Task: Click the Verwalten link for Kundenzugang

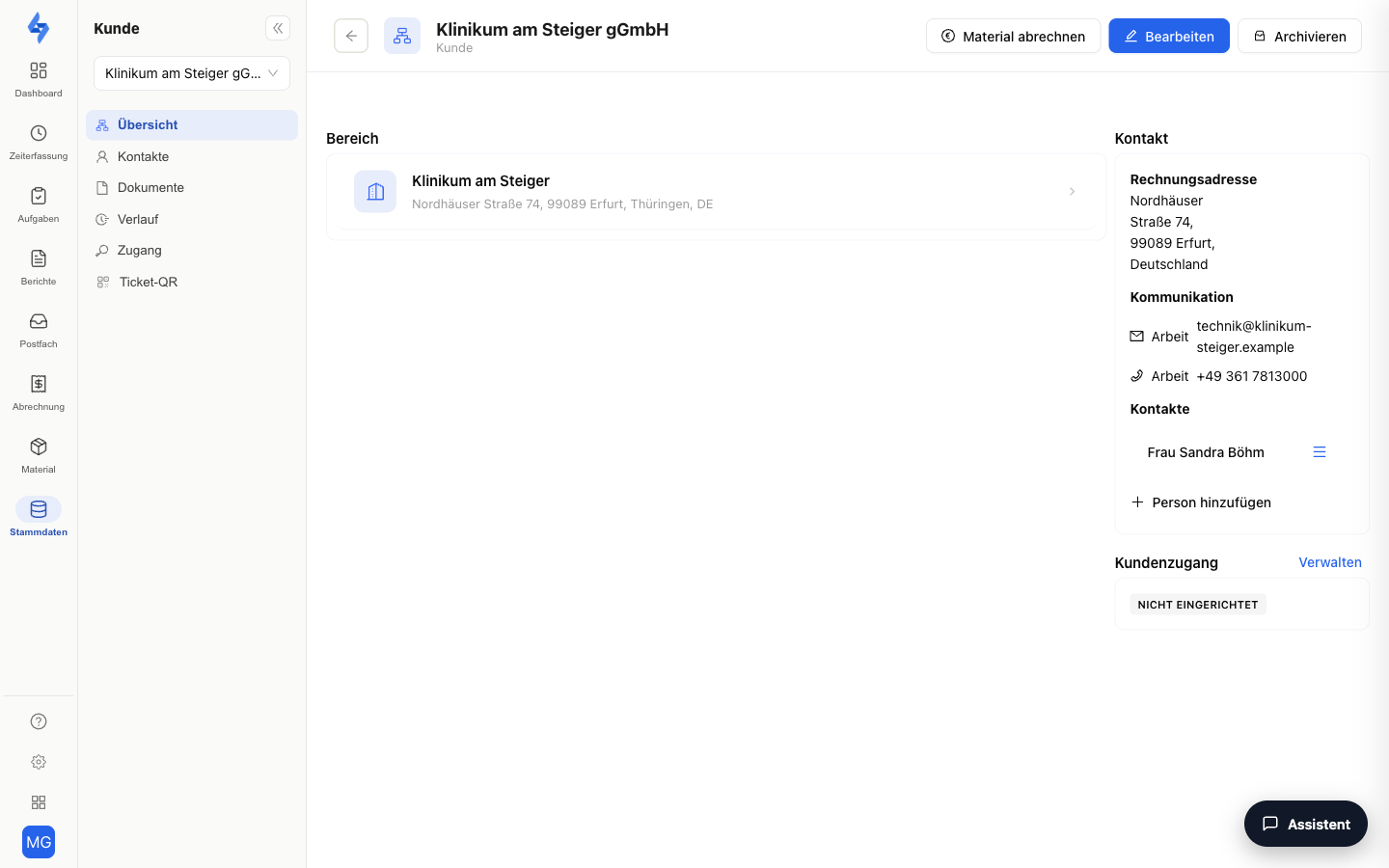Action: click(x=1330, y=562)
